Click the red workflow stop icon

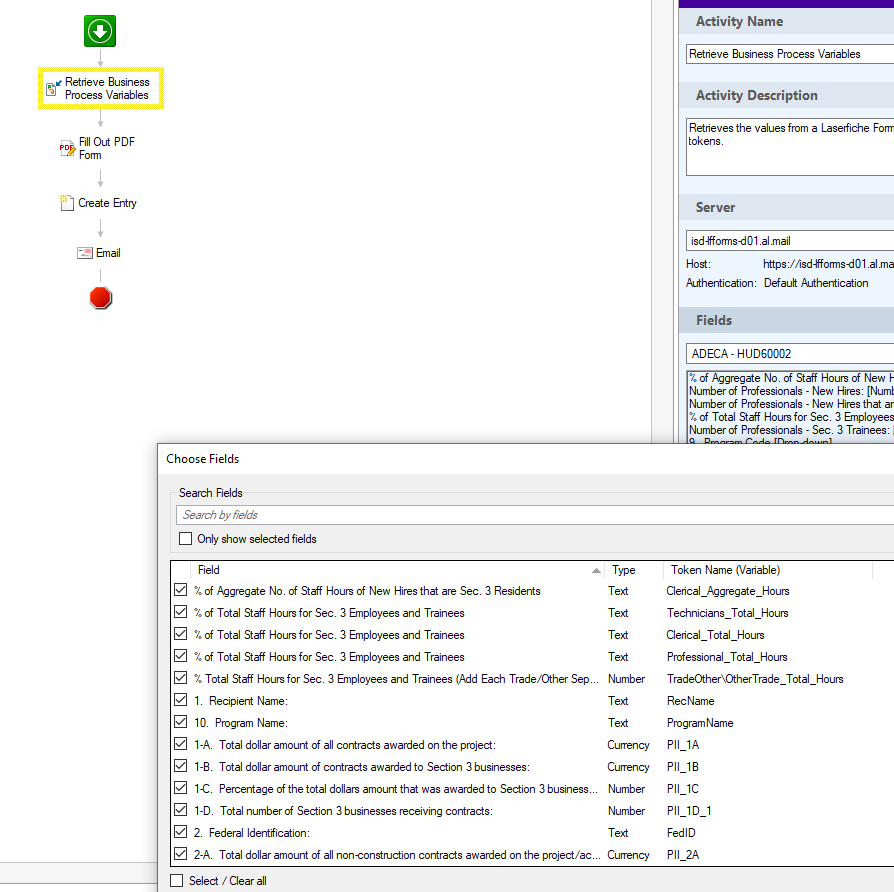(100, 297)
